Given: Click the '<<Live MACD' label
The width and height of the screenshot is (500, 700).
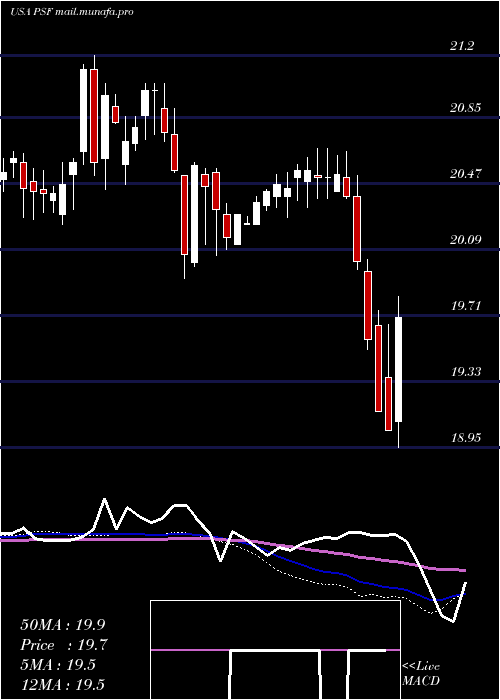Looking at the screenshot, I should click(x=421, y=674).
